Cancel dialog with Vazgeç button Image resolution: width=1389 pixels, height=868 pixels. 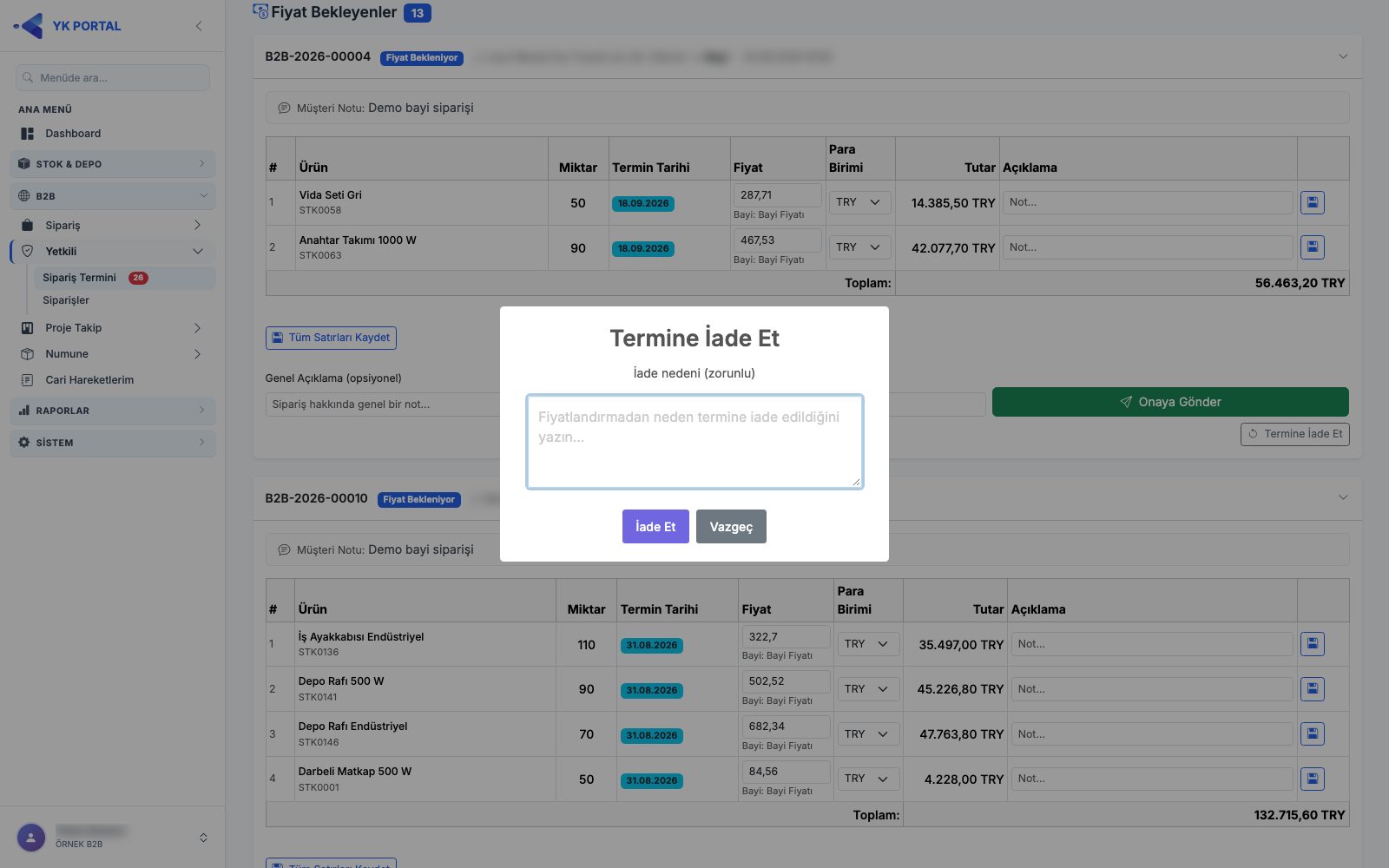pos(731,527)
